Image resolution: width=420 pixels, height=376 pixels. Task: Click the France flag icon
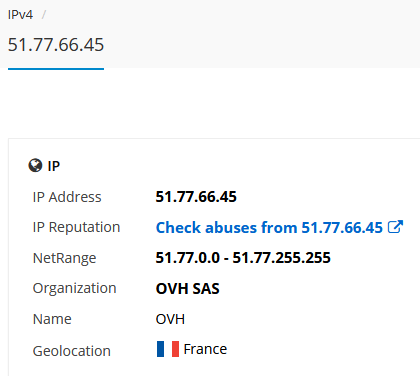click(168, 349)
